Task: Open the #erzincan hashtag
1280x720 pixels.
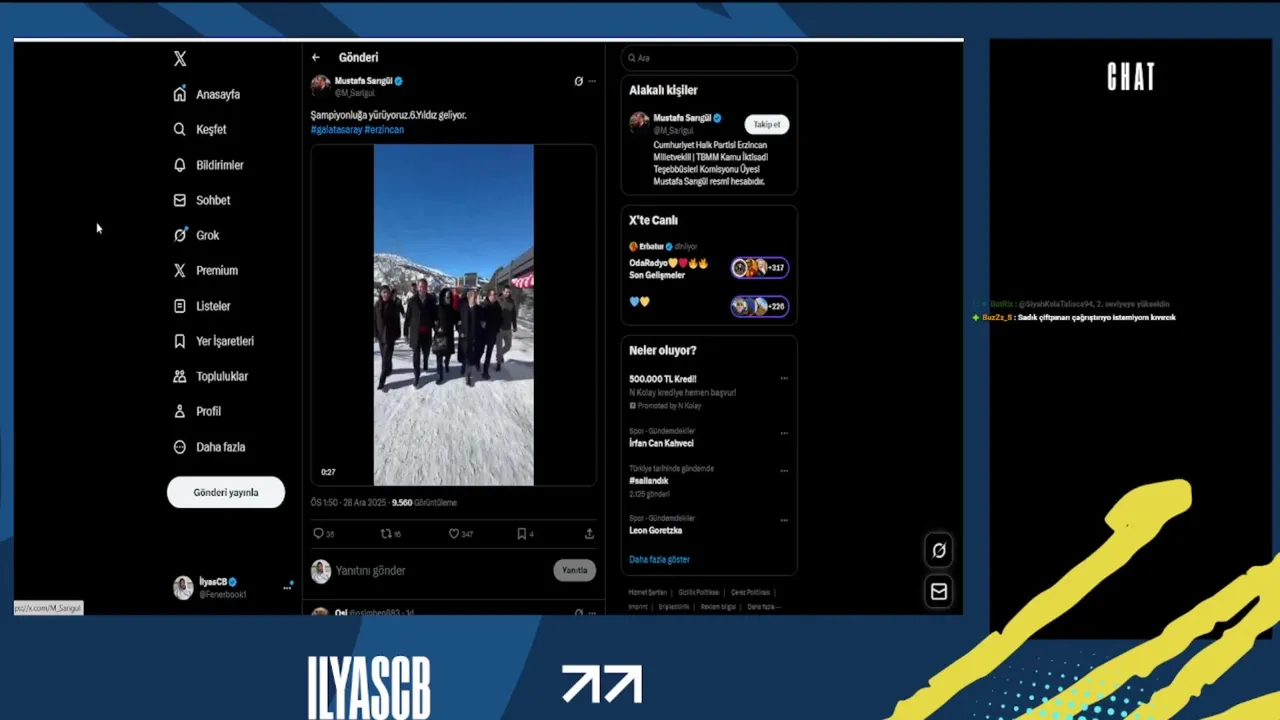Action: click(384, 130)
